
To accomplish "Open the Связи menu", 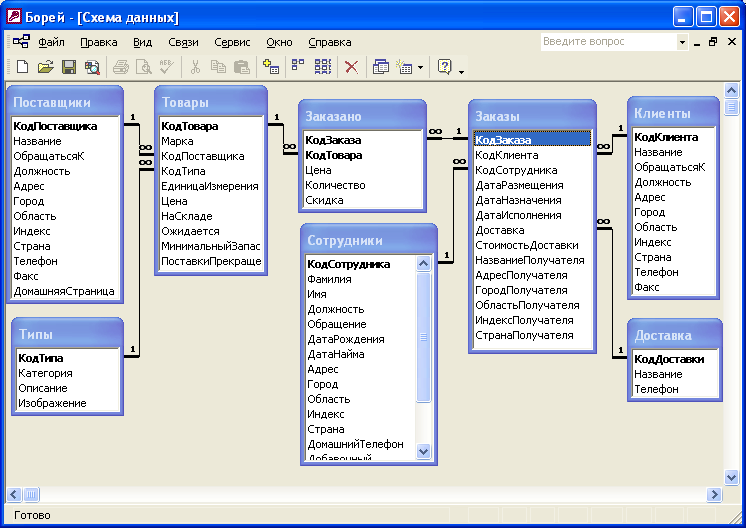I will (x=183, y=42).
